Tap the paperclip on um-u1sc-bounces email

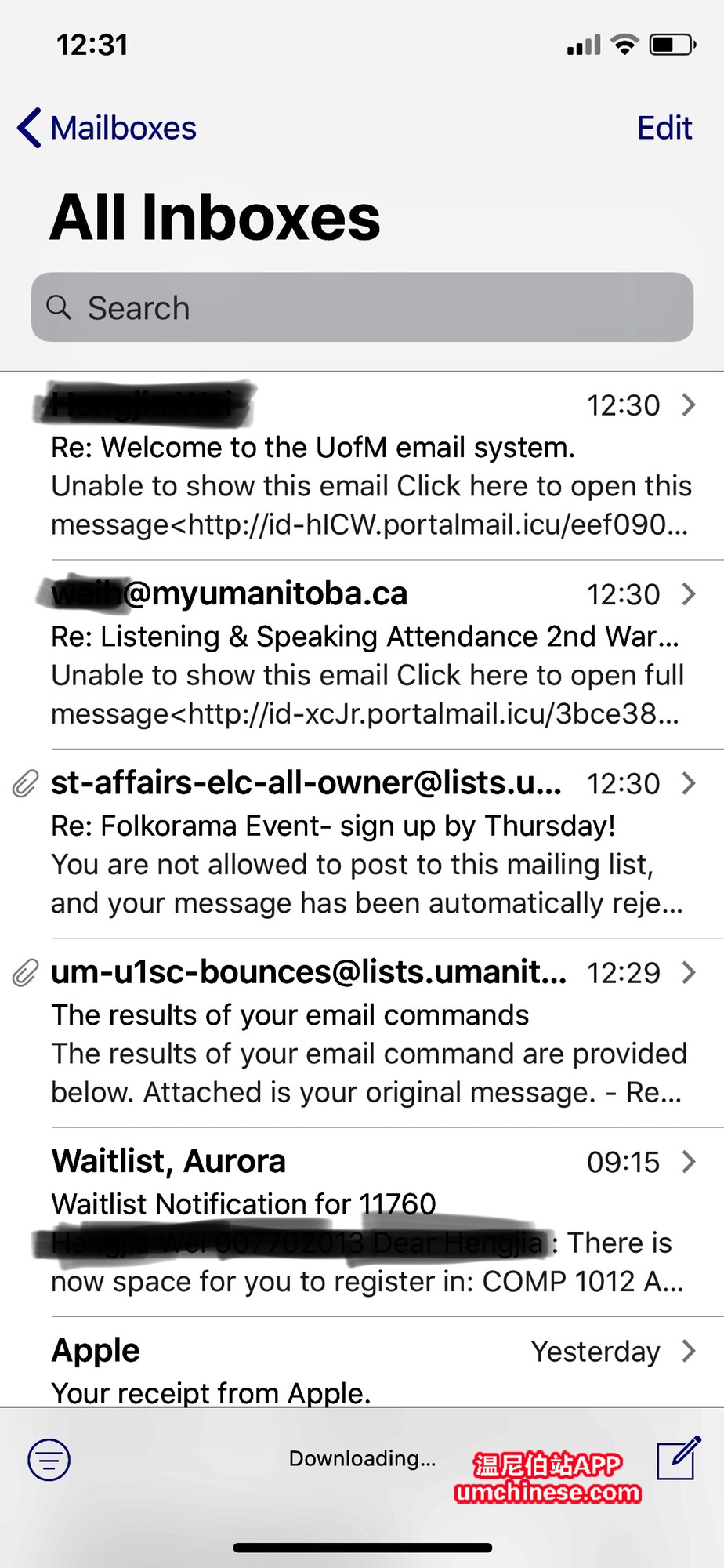[x=25, y=973]
